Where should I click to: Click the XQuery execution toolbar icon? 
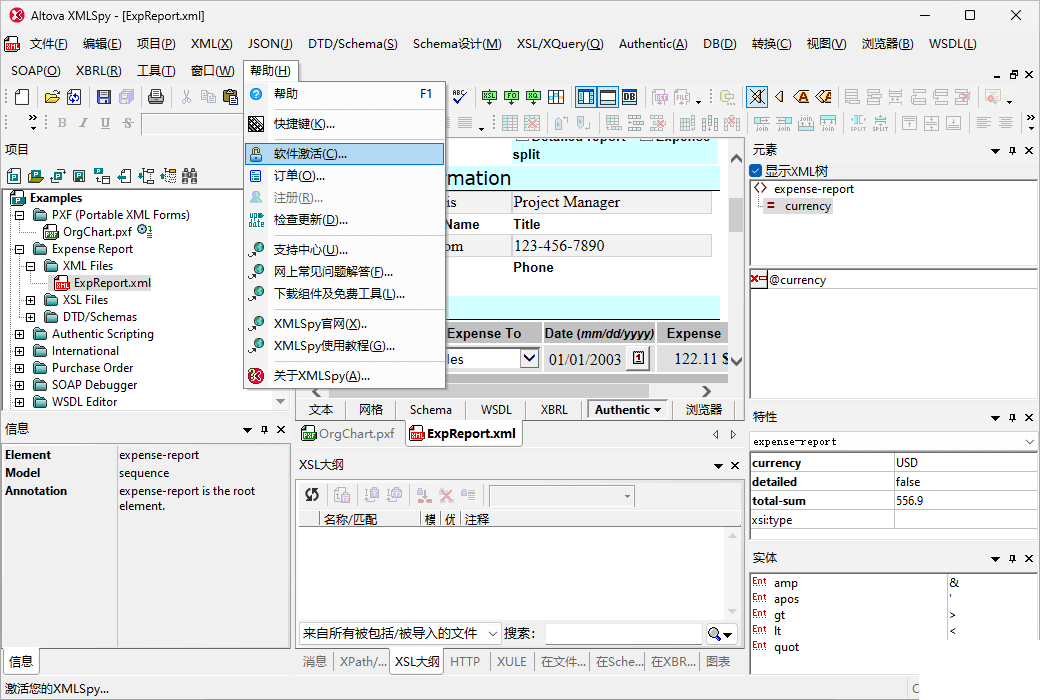coord(532,98)
